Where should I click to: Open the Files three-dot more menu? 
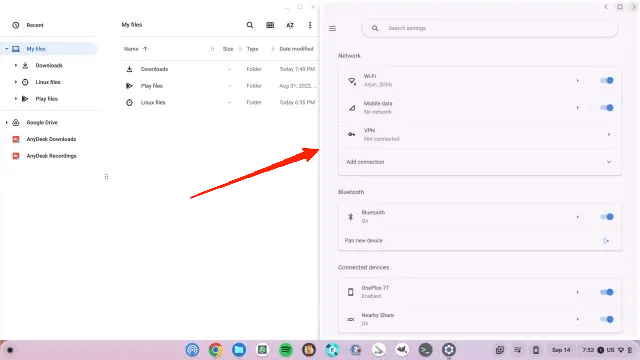coord(310,25)
